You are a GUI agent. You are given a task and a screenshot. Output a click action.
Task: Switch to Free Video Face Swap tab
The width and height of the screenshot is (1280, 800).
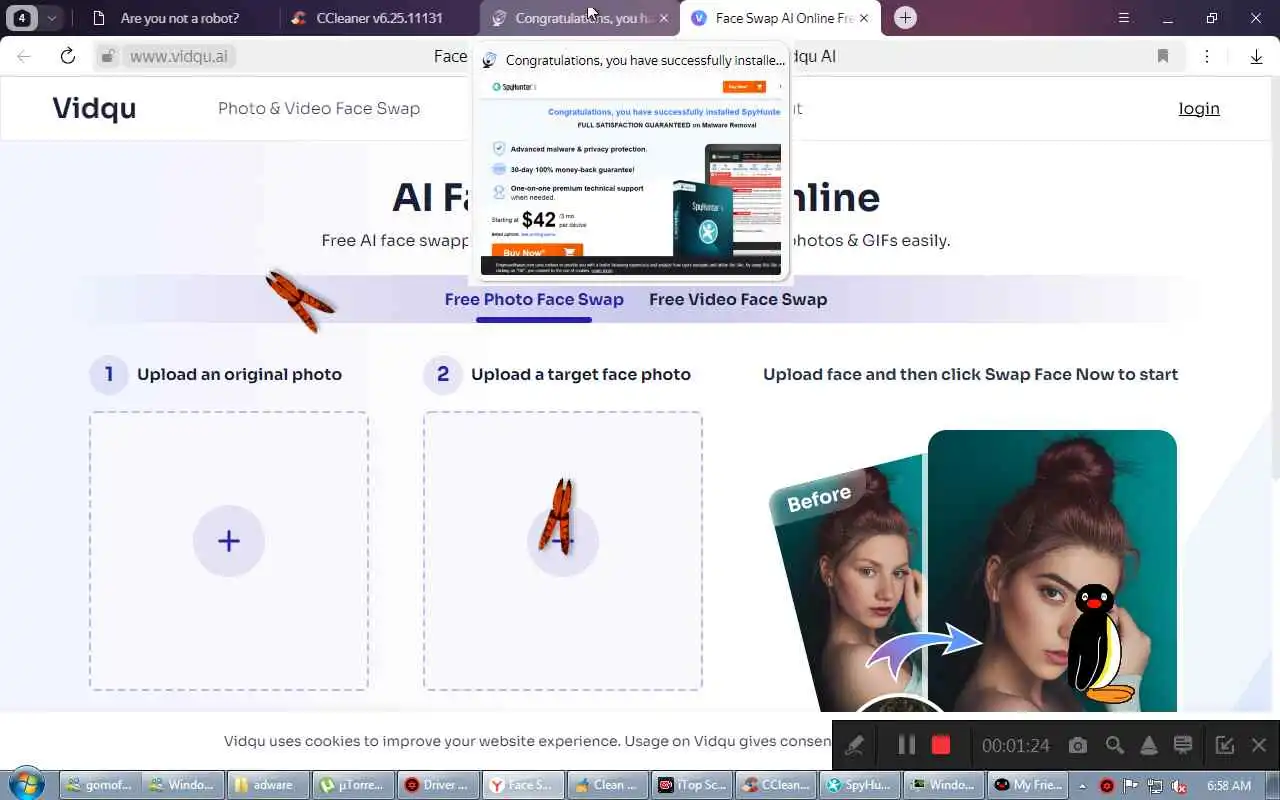[738, 299]
